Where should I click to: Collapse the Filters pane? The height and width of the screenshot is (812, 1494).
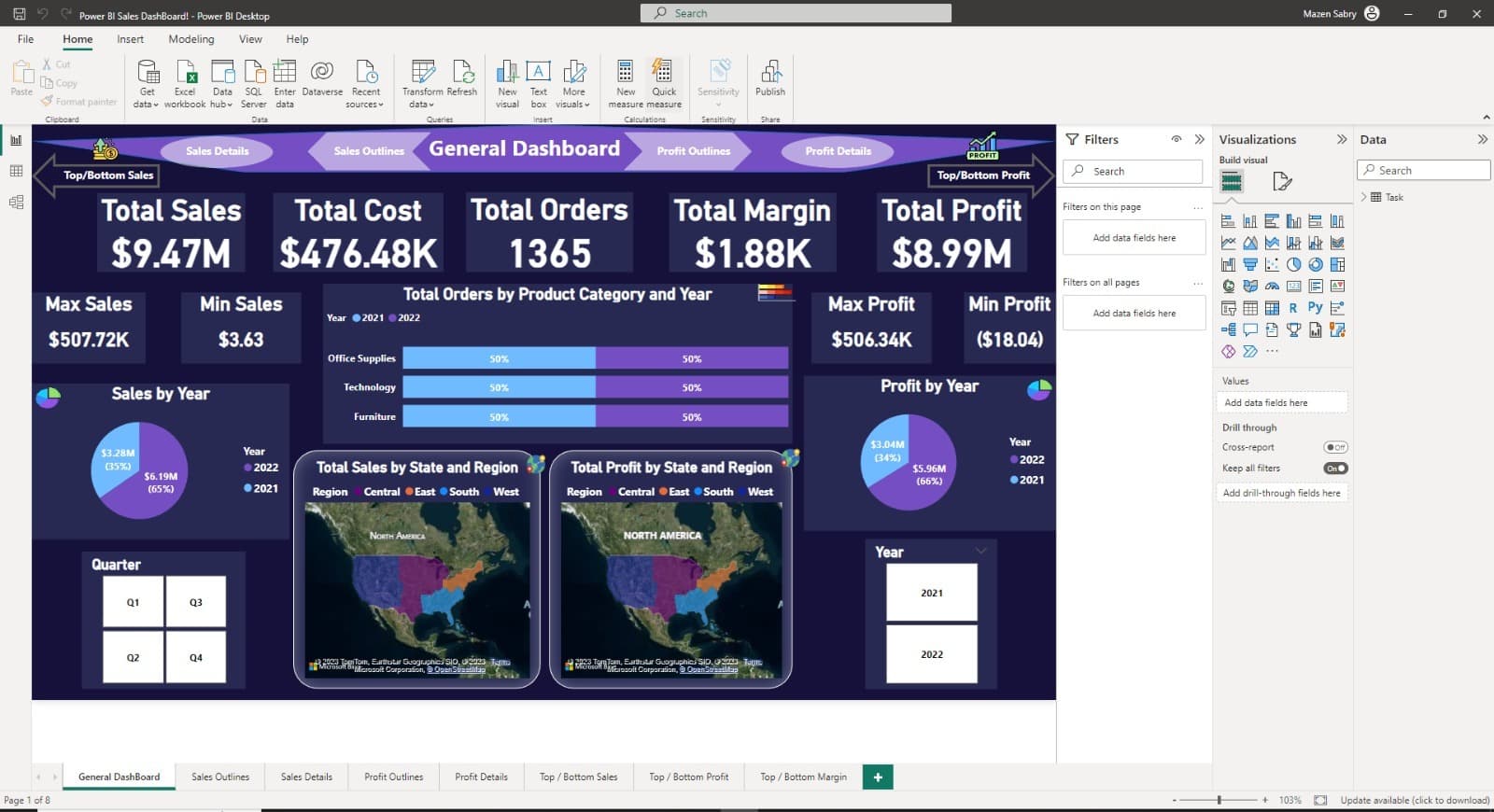(x=1200, y=139)
